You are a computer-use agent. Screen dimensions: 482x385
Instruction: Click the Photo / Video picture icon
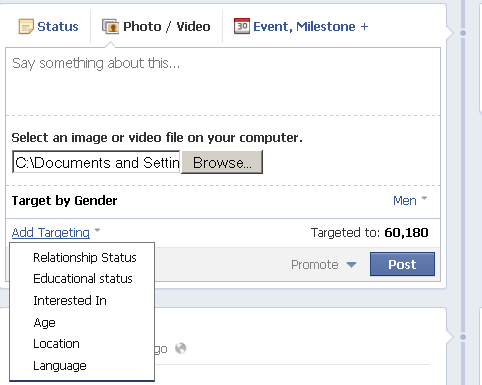110,27
